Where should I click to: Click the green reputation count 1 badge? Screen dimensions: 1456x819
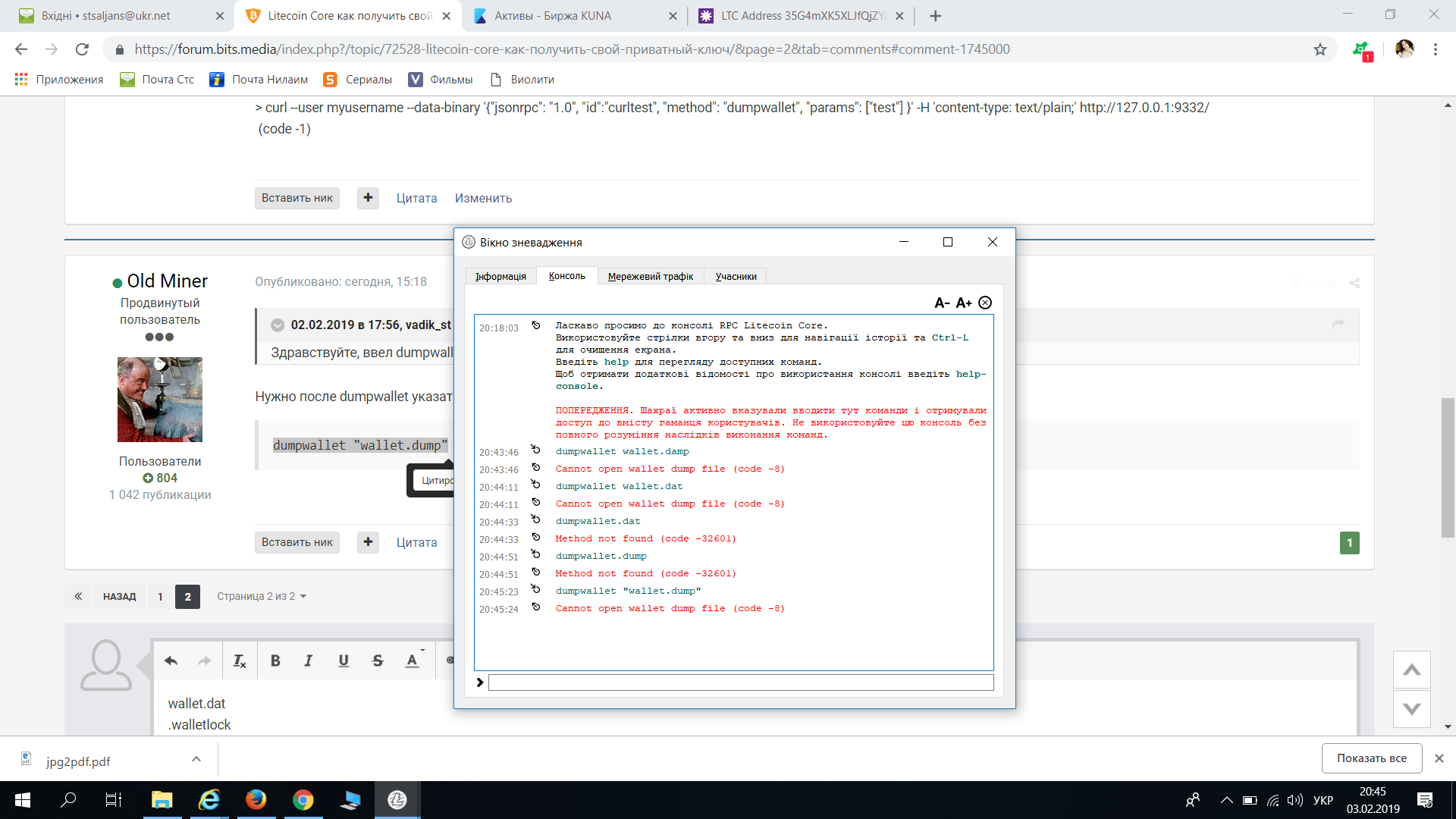point(1350,543)
